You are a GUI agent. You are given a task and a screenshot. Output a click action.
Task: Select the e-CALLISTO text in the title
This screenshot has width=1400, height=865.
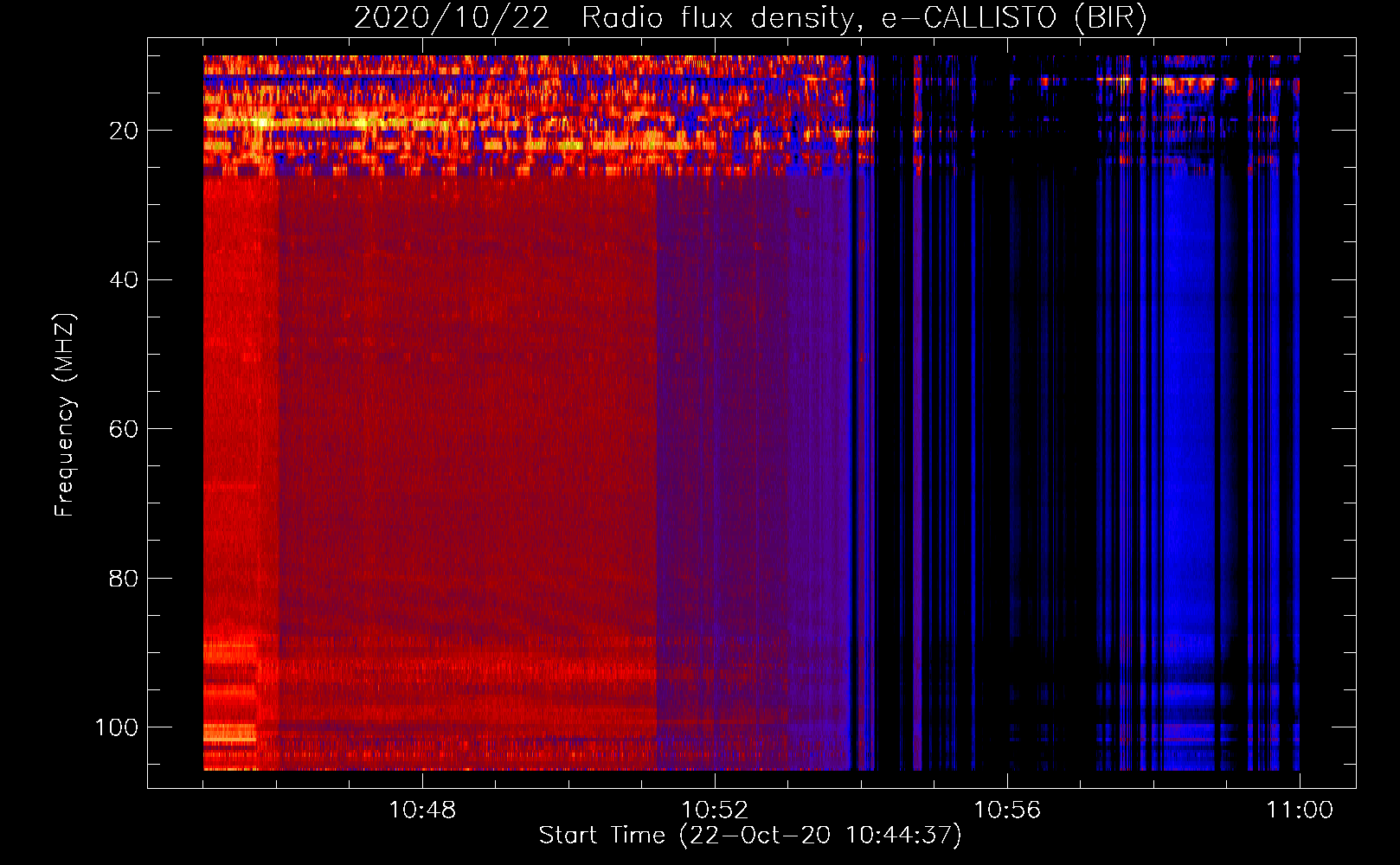(x=968, y=17)
